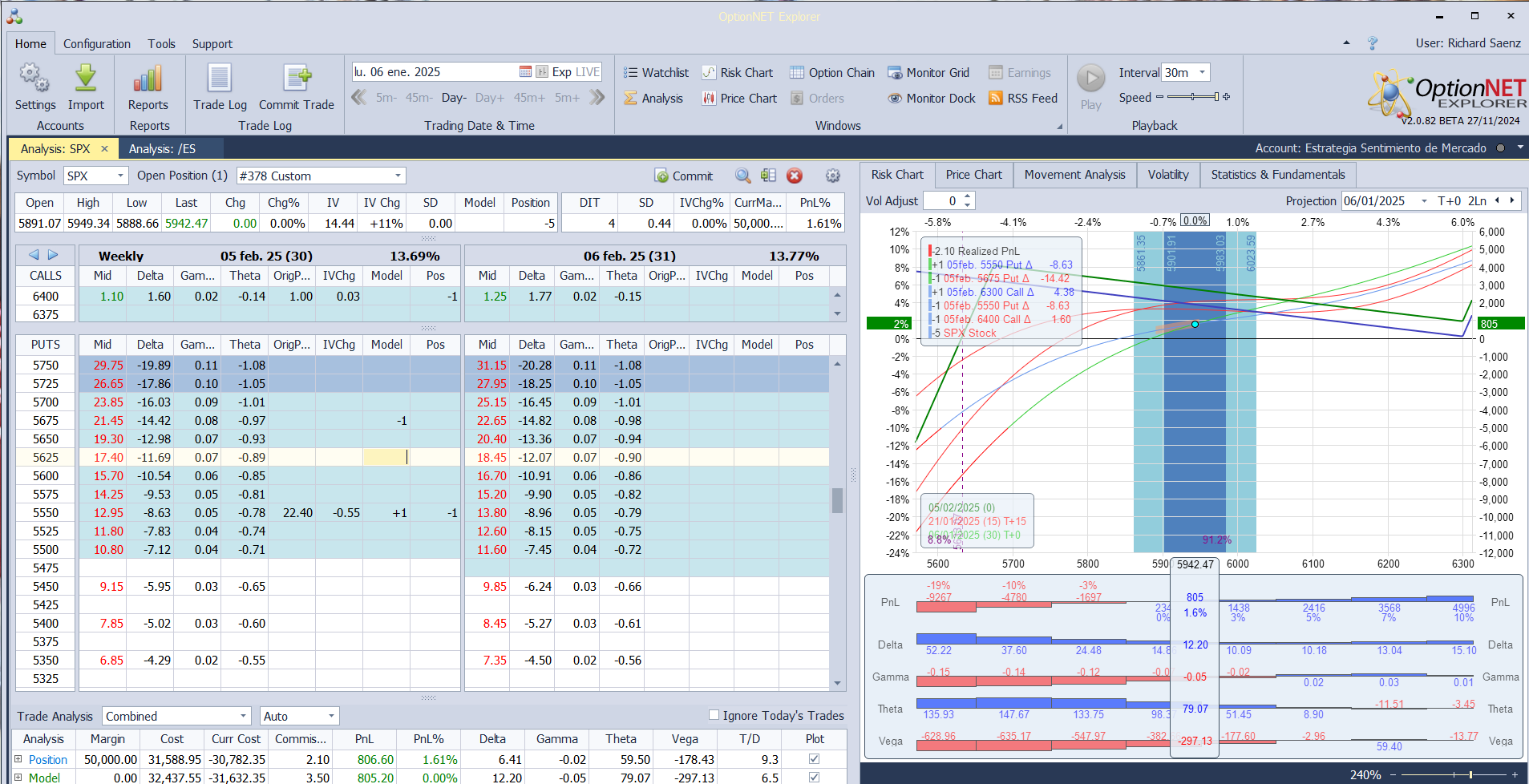Switch to the Analysis: /ES tab
This screenshot has width=1529, height=784.
coord(162,148)
